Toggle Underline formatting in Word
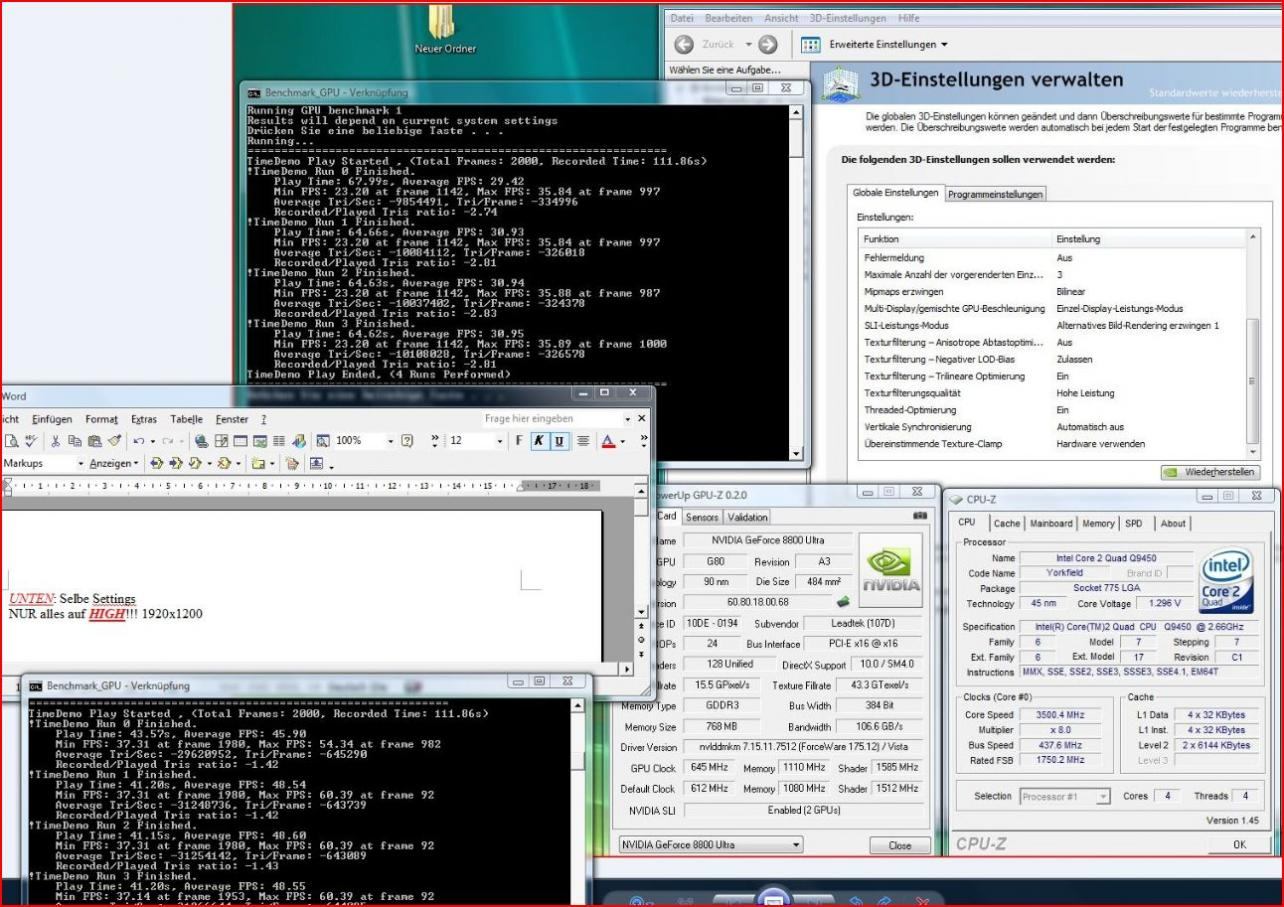The width and height of the screenshot is (1284, 907). click(559, 441)
